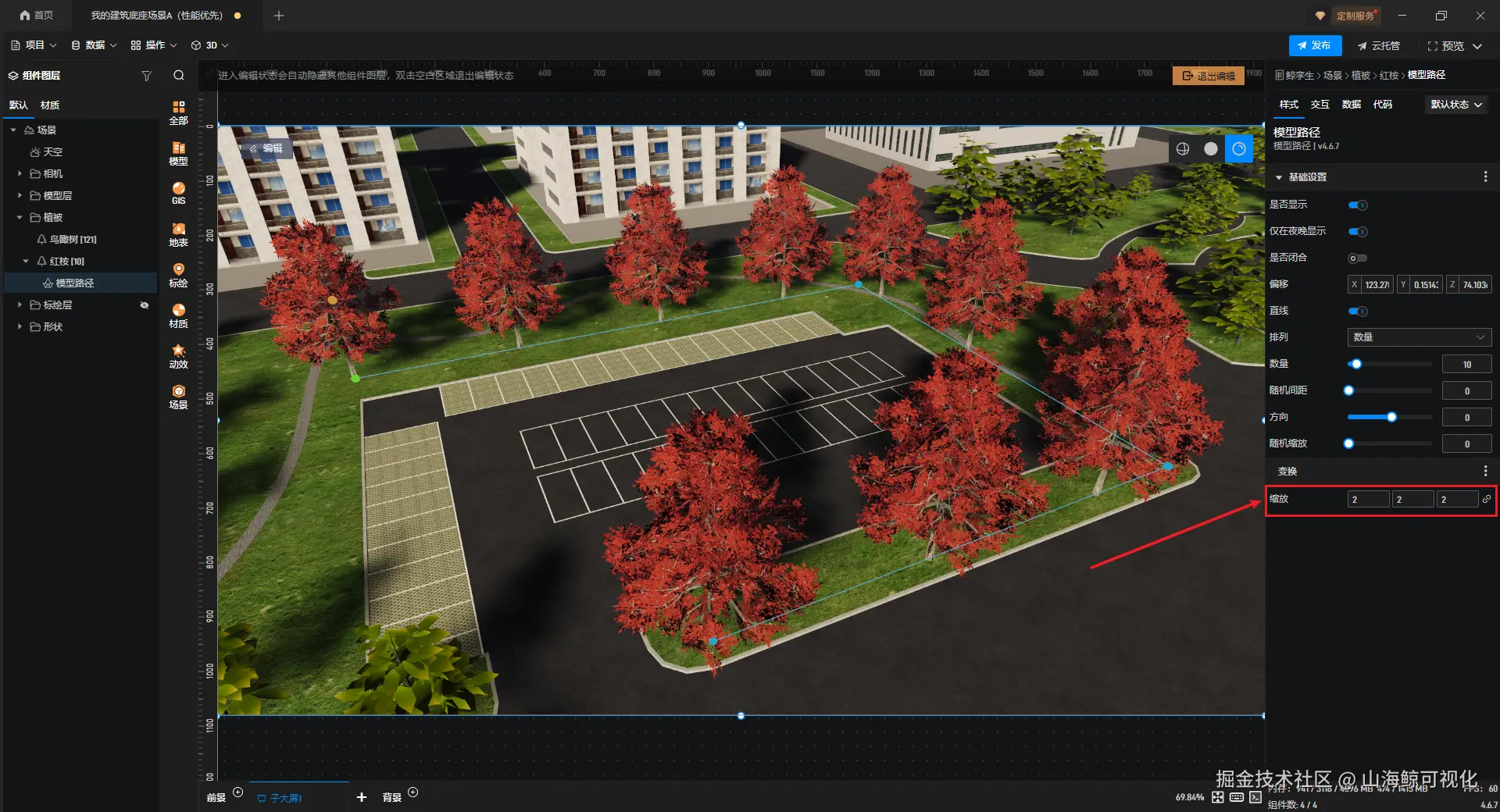The height and width of the screenshot is (812, 1500).
Task: Open the GIS component category
Action: pos(179,194)
